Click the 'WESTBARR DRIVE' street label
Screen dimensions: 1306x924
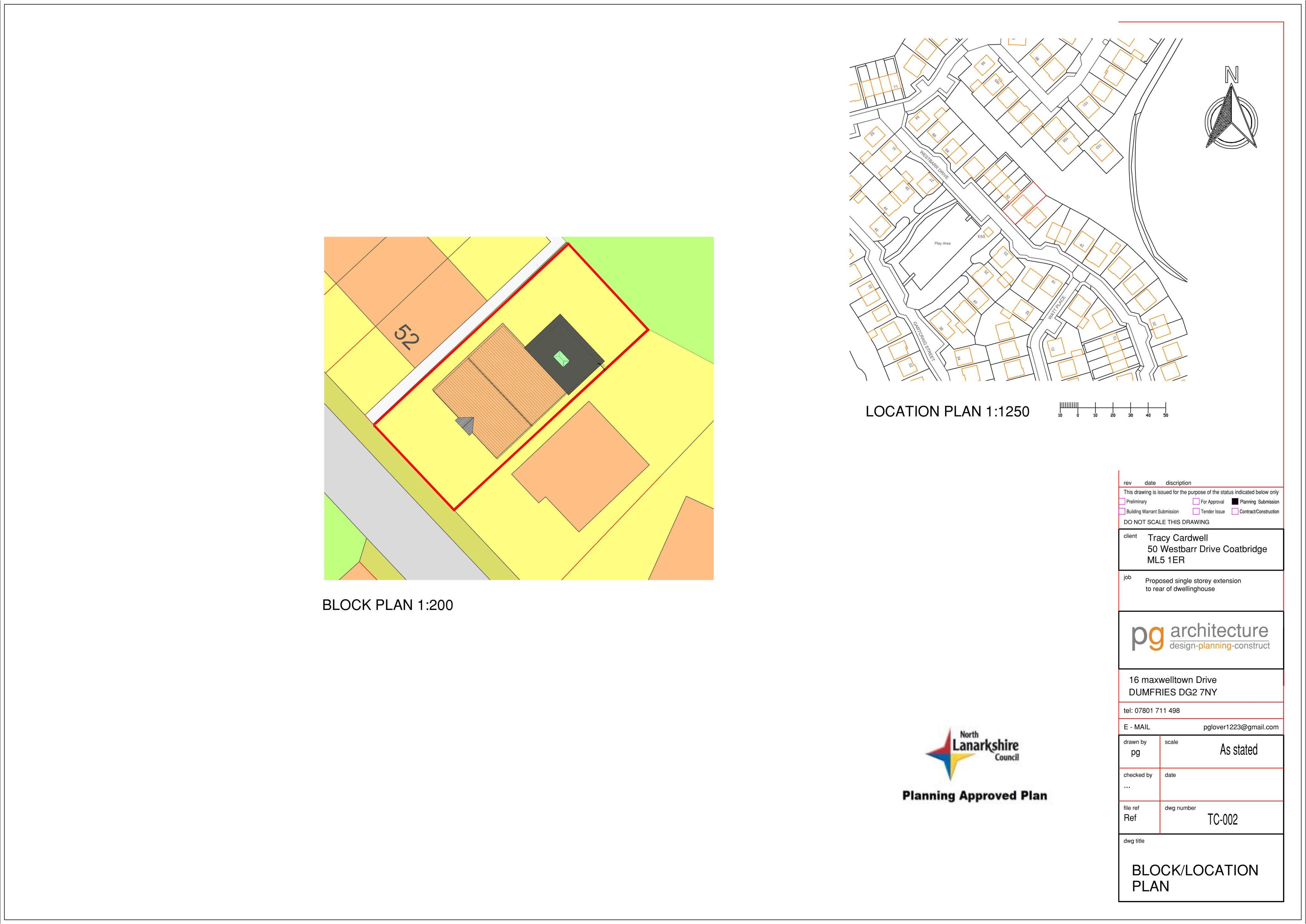pos(934,165)
